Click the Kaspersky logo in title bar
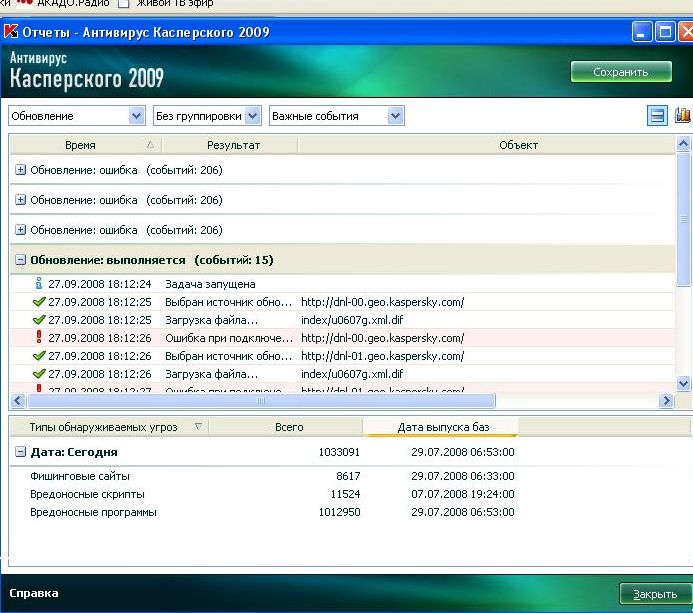 tap(11, 32)
